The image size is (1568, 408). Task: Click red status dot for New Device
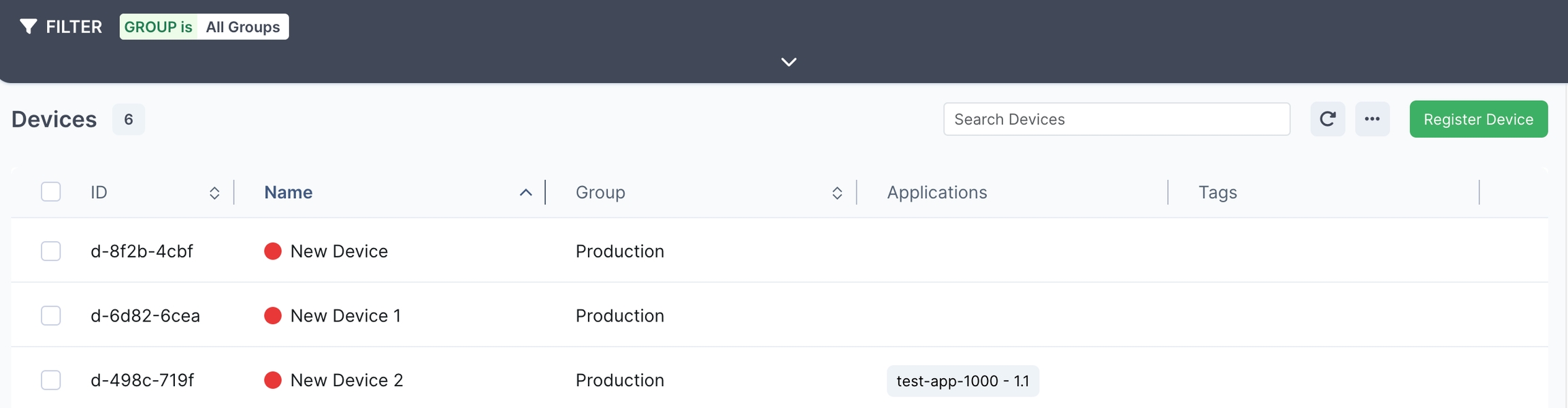(x=273, y=251)
